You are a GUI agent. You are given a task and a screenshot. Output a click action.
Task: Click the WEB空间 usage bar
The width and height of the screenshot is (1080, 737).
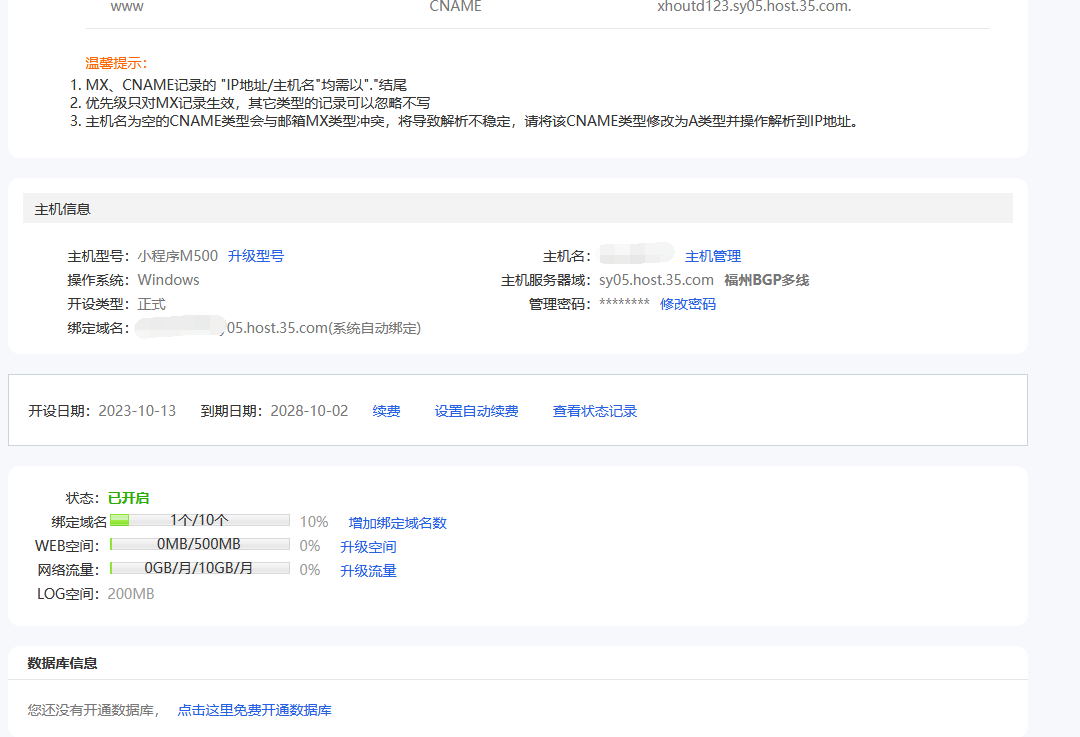(200, 544)
